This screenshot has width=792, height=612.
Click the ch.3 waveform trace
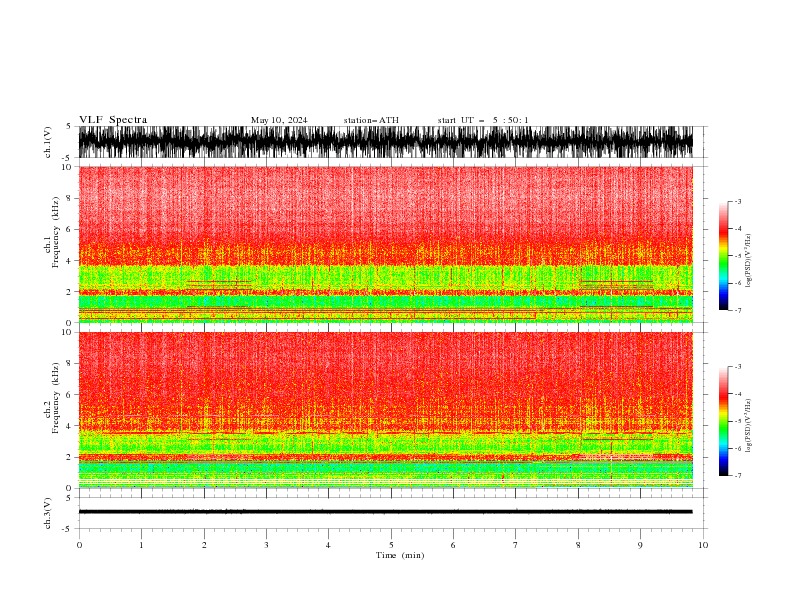pos(385,512)
